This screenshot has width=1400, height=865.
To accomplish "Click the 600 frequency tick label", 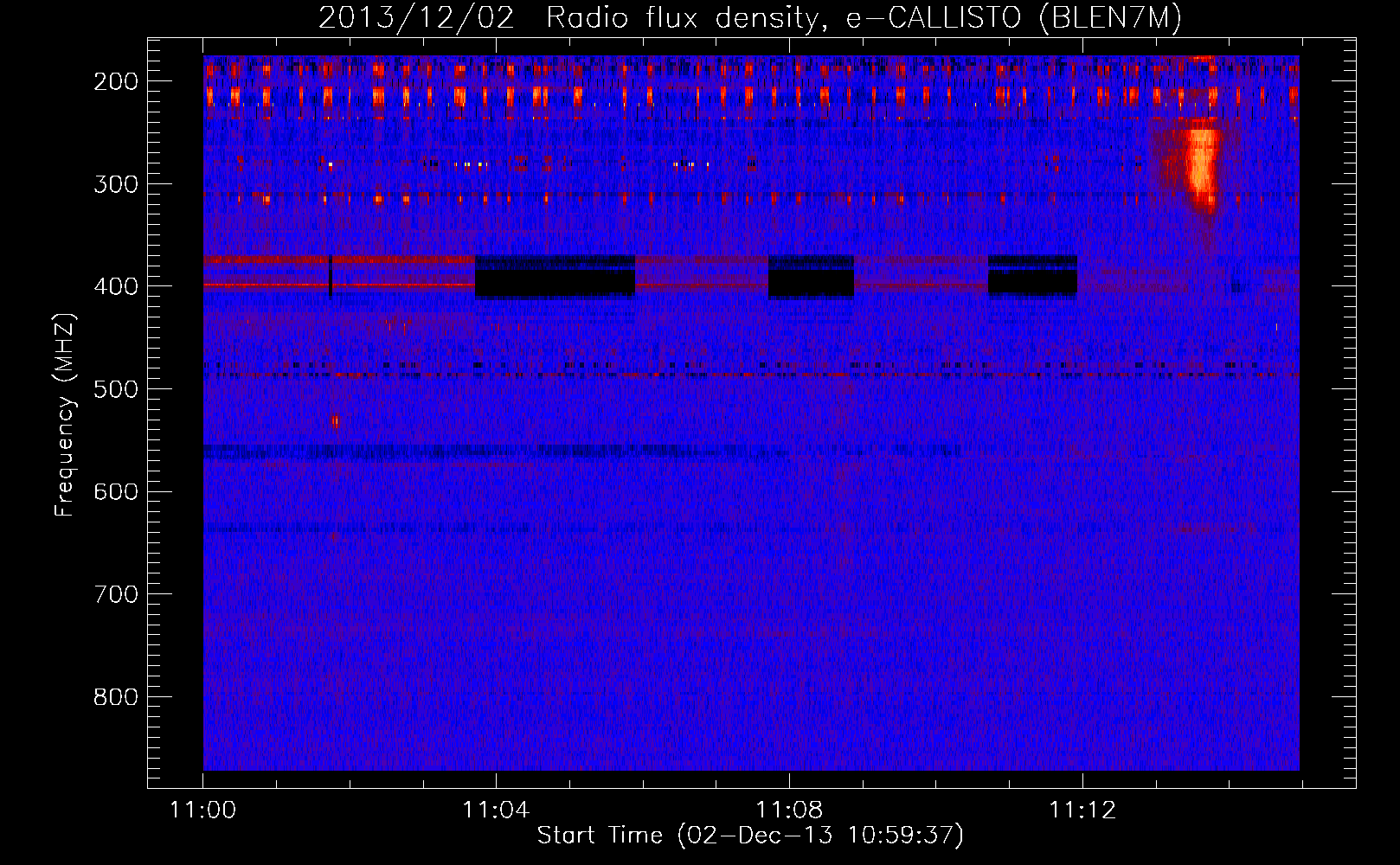I will 116,491.
